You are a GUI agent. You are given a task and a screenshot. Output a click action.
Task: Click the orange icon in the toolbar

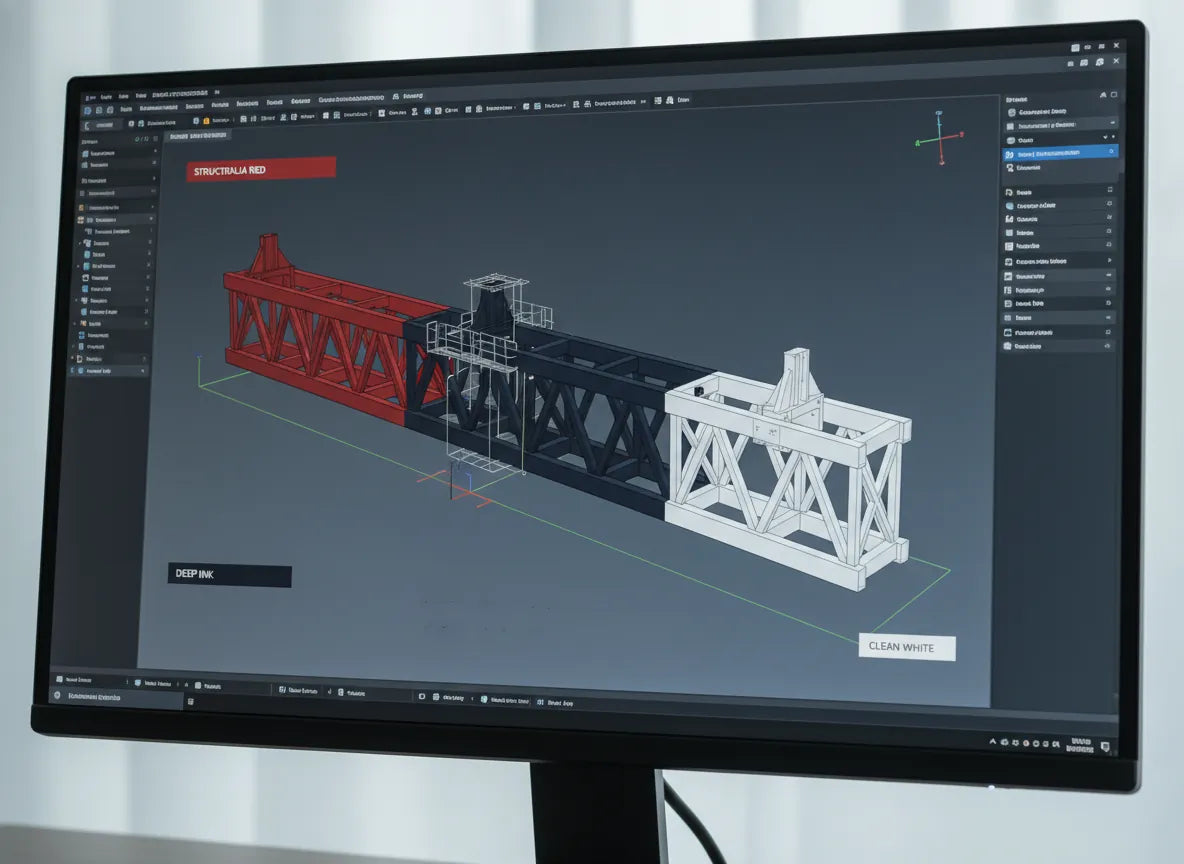point(206,121)
